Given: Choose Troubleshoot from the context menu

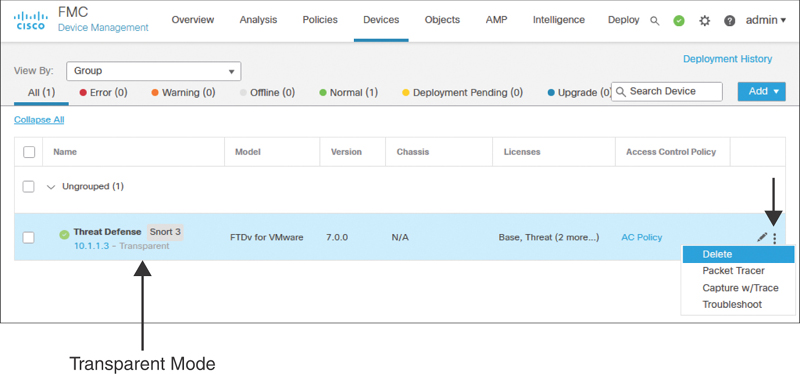Looking at the screenshot, I should (738, 305).
